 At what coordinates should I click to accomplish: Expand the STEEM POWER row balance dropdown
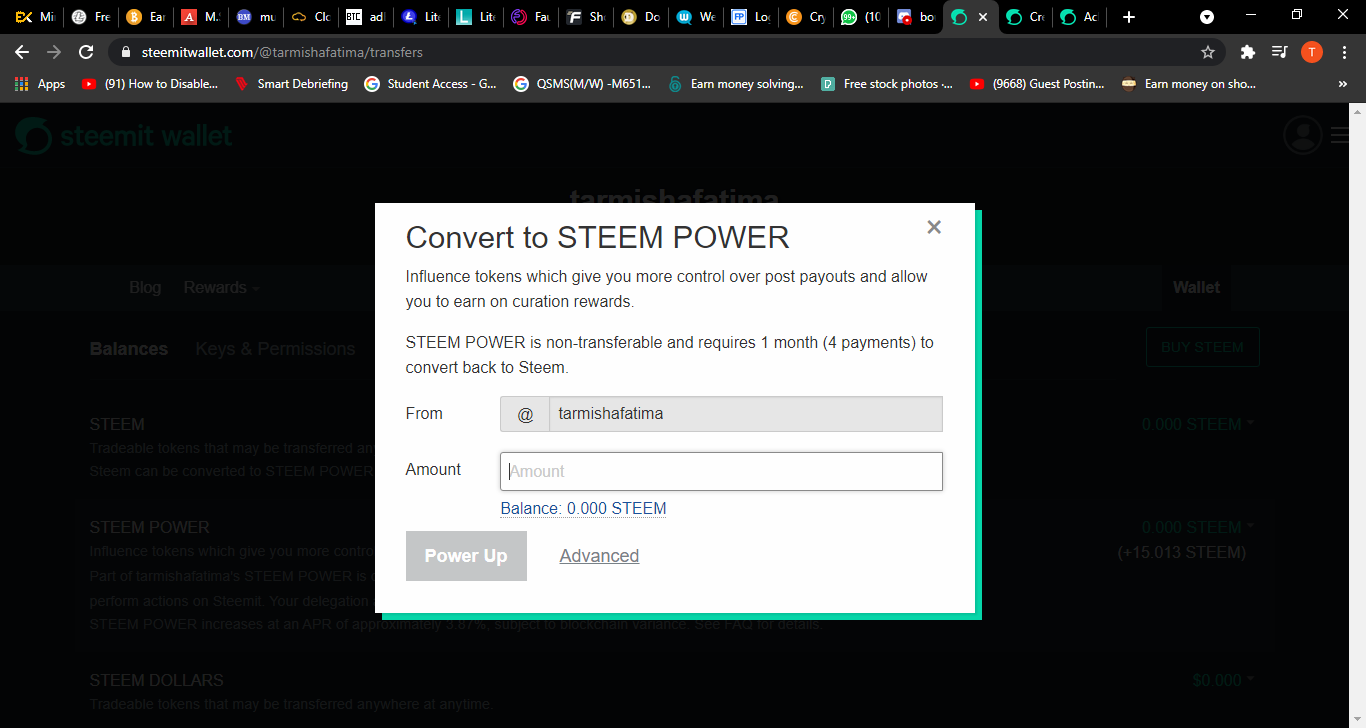point(1198,527)
